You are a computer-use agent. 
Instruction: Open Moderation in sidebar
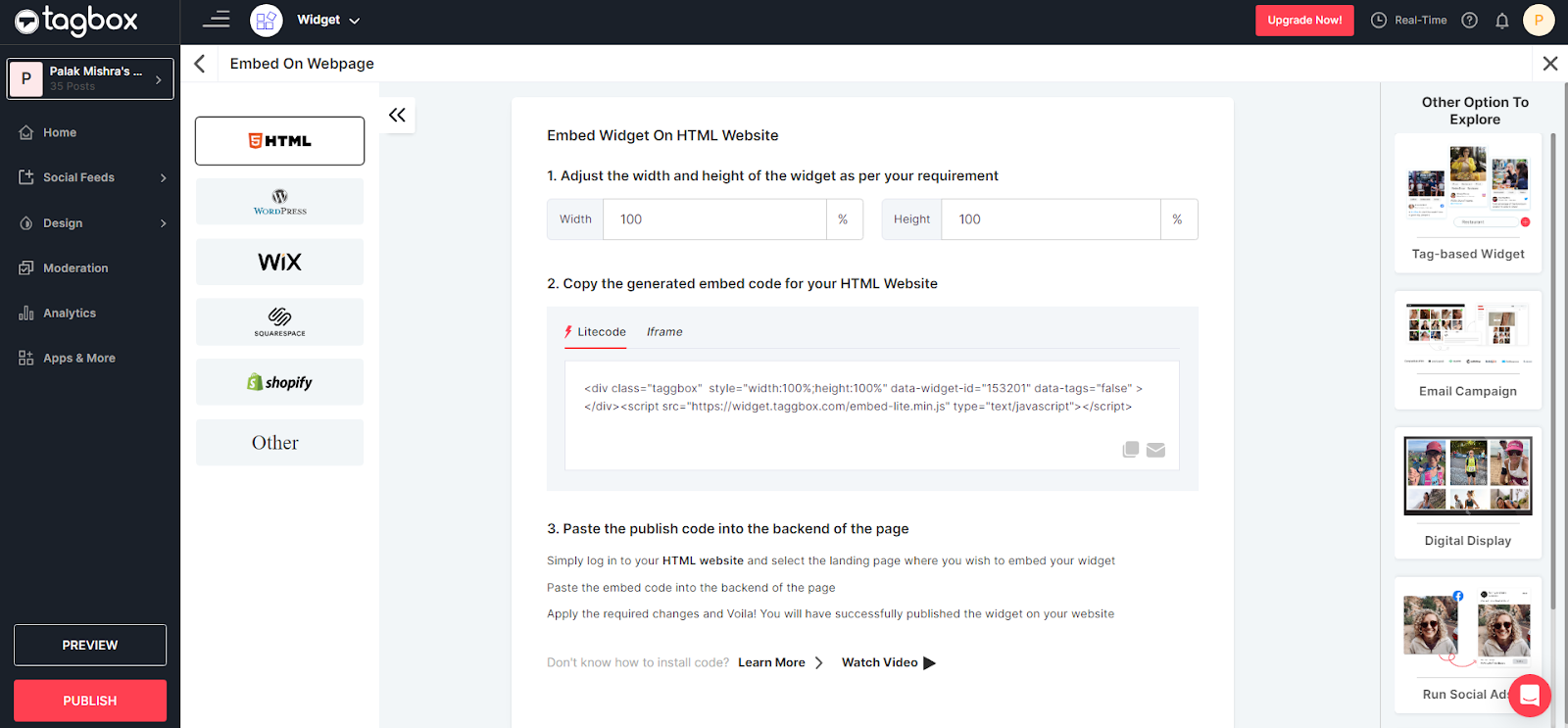75,268
